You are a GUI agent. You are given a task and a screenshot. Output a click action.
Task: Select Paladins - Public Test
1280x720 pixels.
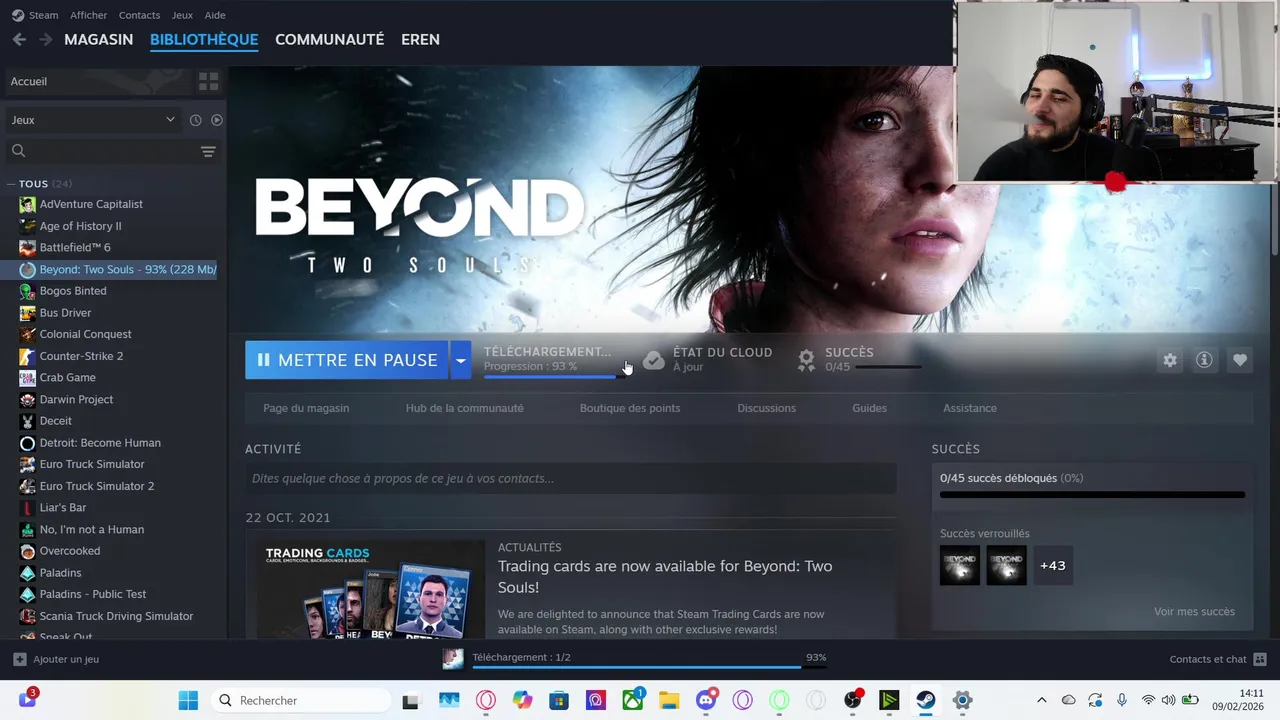[x=93, y=594]
